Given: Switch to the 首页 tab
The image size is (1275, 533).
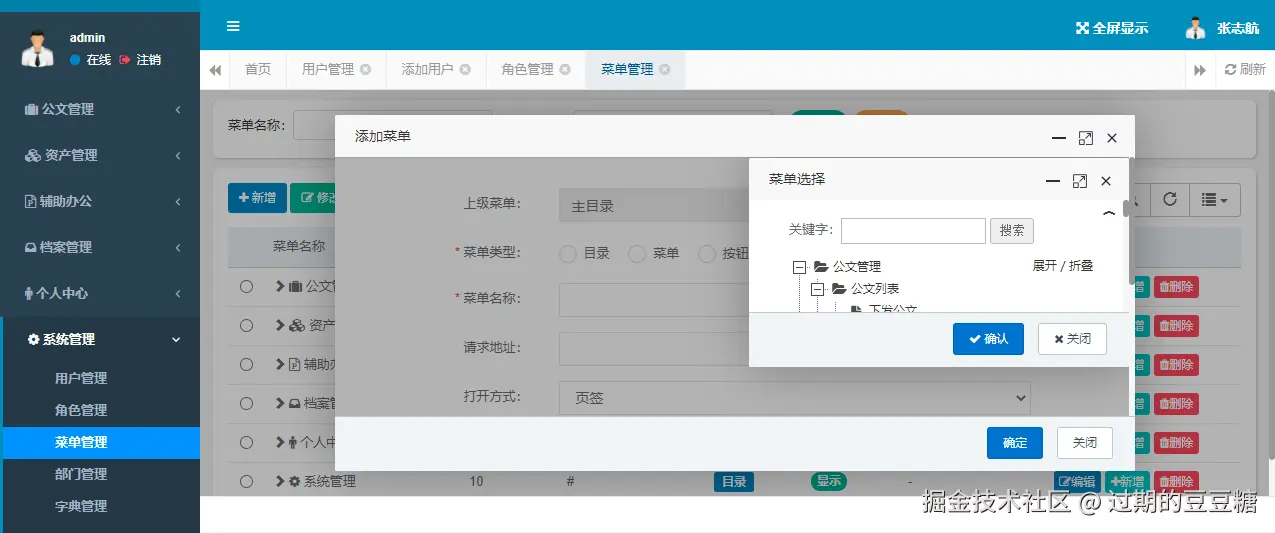Looking at the screenshot, I should coord(258,69).
